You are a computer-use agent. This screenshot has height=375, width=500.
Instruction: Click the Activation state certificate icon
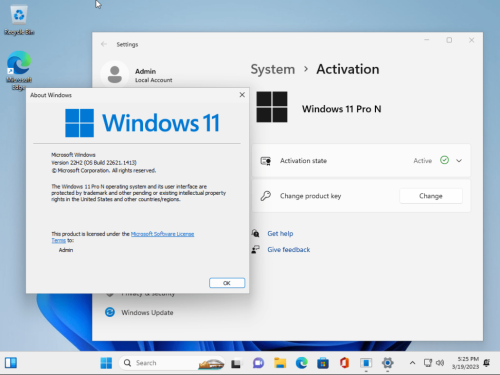point(266,161)
